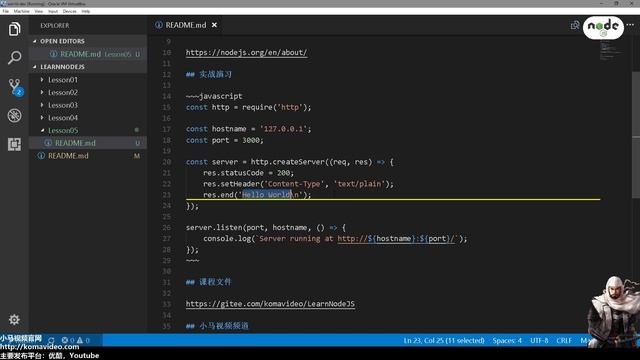Open the gitee.com/komavideo/LearnNodeJS link
This screenshot has height=360, width=640.
270,304
